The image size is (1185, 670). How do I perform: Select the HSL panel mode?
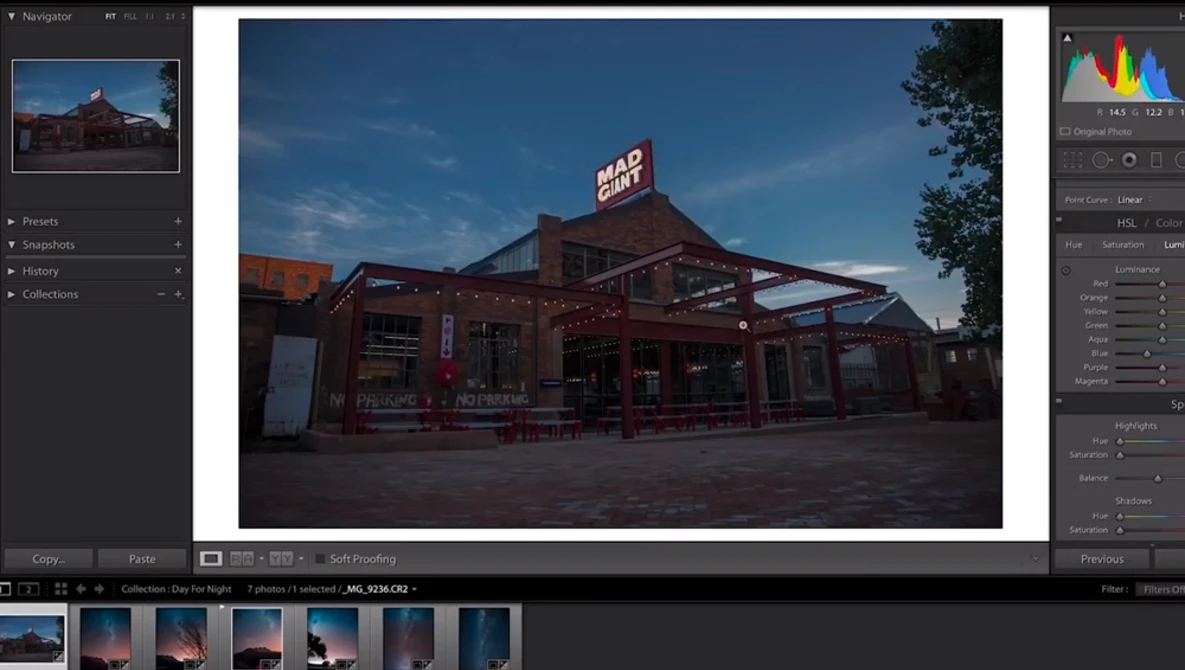1126,223
